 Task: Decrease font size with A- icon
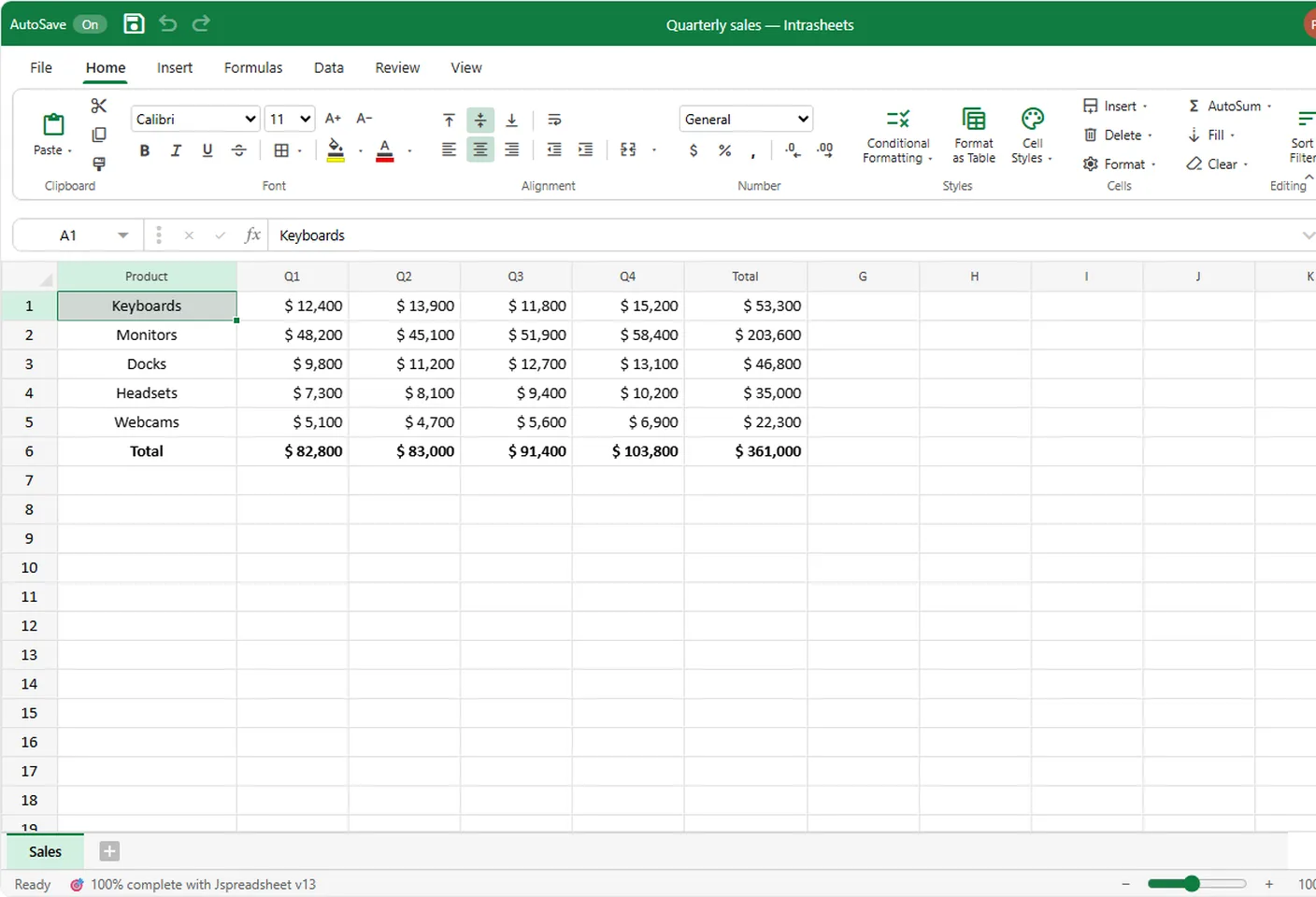pyautogui.click(x=365, y=119)
